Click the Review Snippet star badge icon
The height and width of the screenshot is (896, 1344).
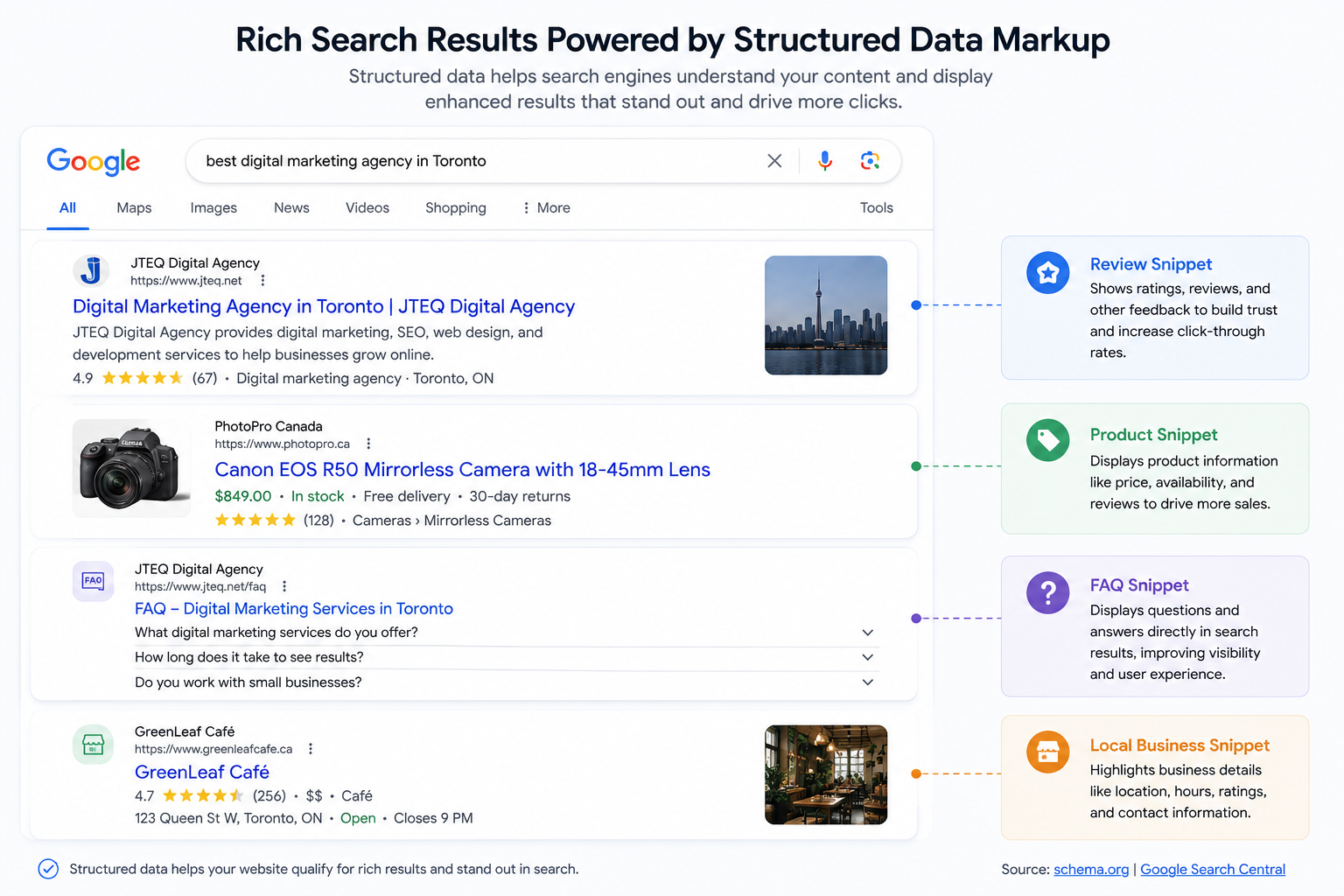tap(1048, 273)
